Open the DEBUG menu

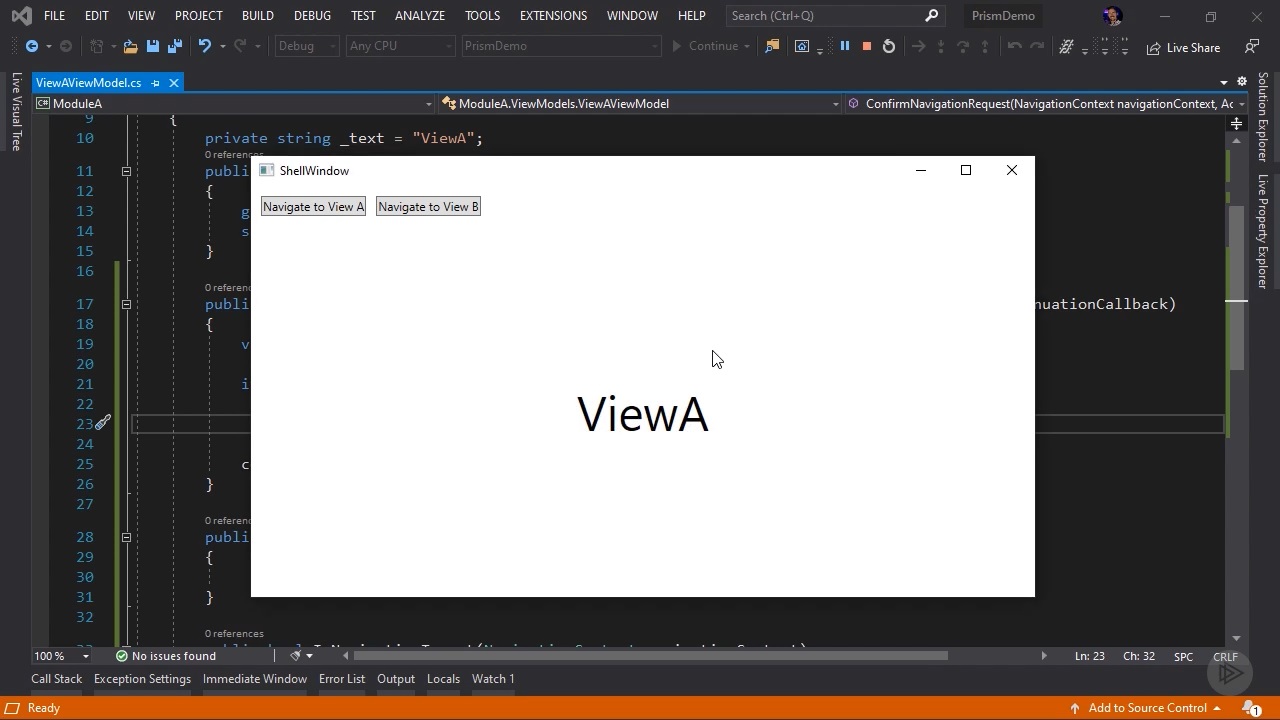point(312,16)
